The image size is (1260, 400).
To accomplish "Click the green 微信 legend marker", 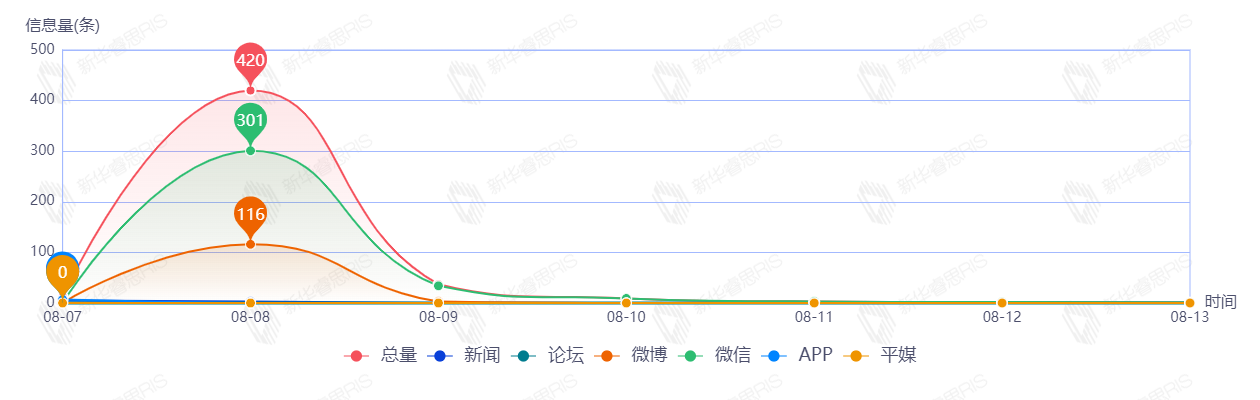I will (x=690, y=356).
